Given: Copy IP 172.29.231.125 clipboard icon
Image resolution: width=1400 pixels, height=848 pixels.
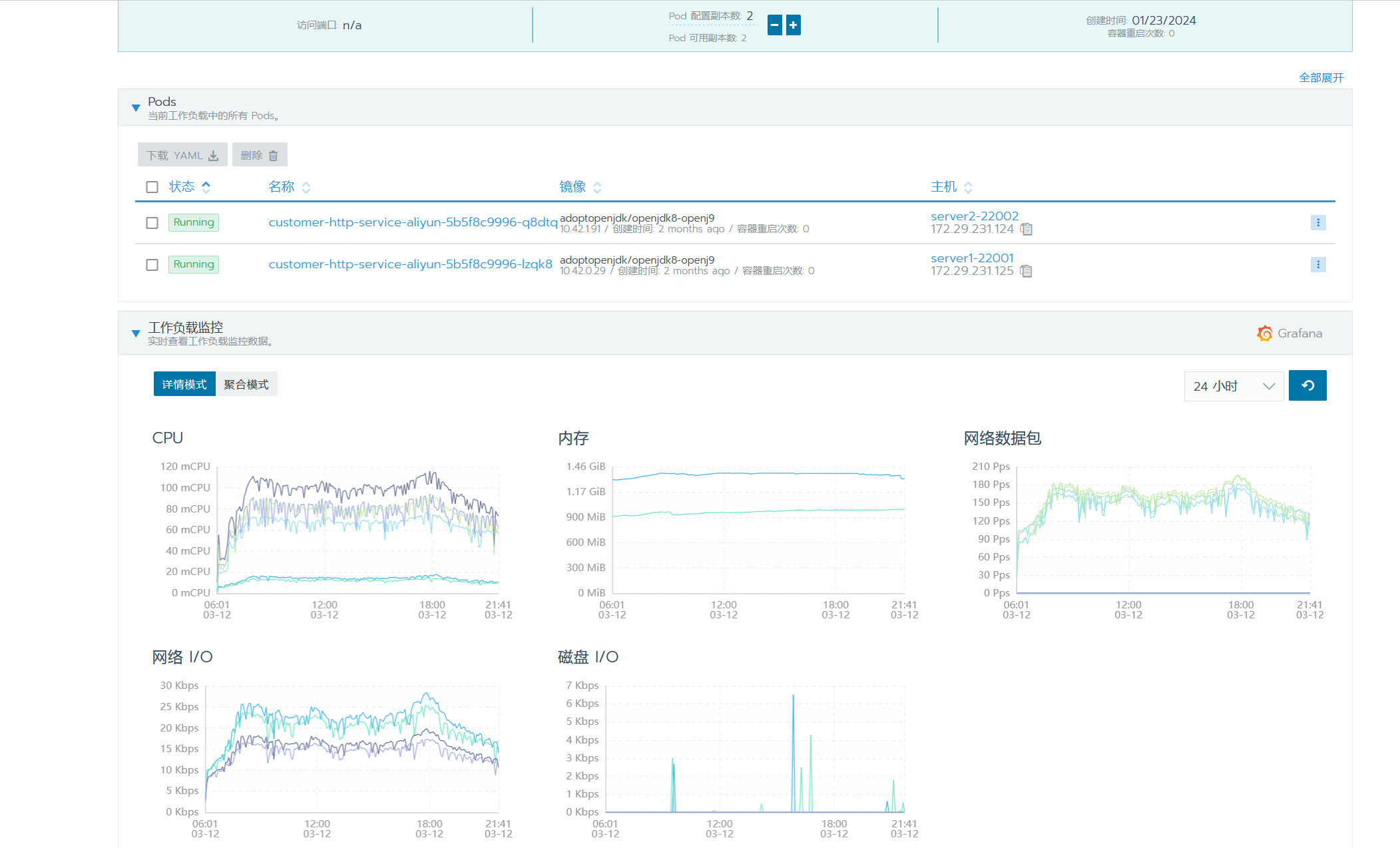Looking at the screenshot, I should click(1027, 271).
